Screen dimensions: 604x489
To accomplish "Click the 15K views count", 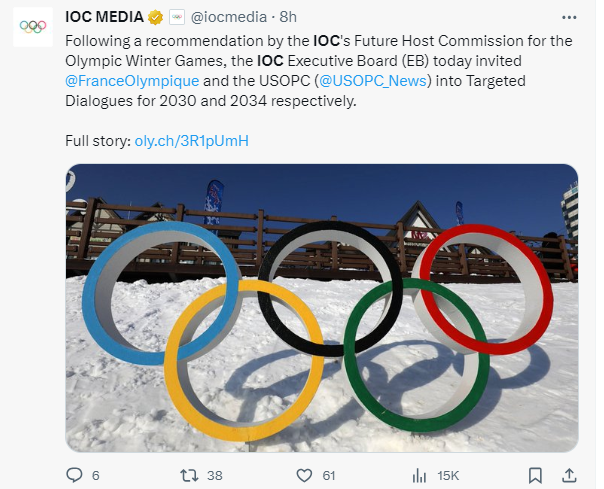I will (448, 476).
